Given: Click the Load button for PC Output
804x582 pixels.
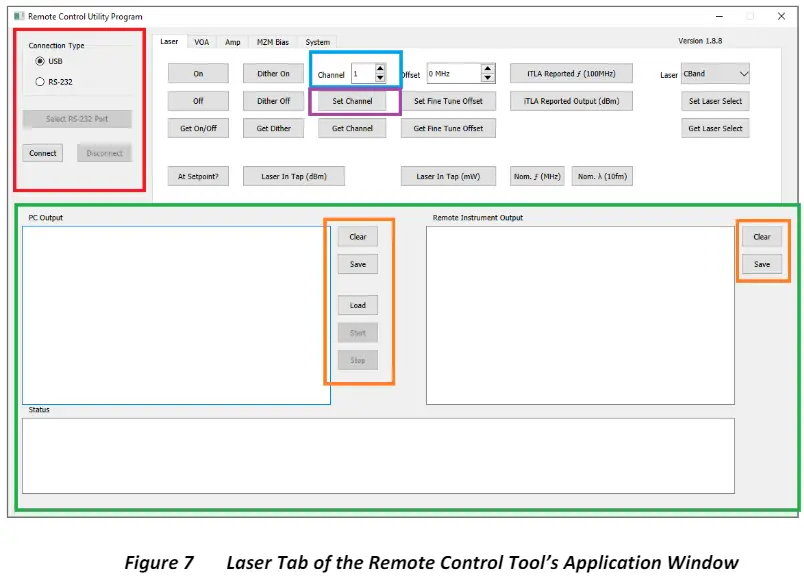Looking at the screenshot, I should [358, 305].
